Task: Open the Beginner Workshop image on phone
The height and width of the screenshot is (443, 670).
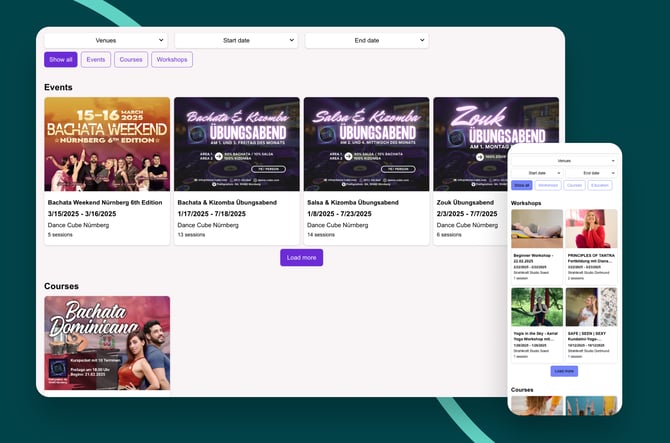Action: tap(537, 229)
